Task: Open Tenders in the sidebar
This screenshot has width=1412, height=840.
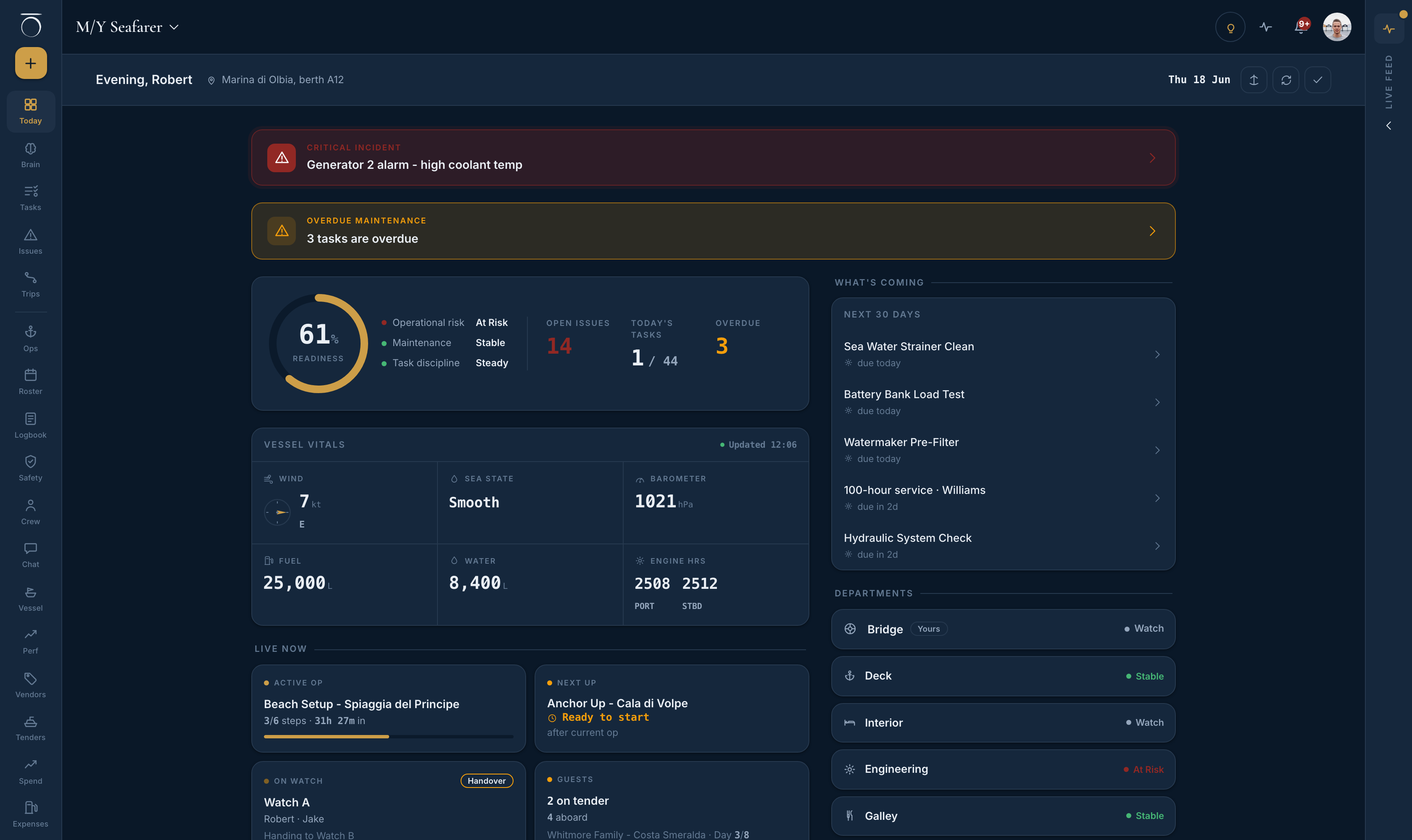Action: pos(31,729)
